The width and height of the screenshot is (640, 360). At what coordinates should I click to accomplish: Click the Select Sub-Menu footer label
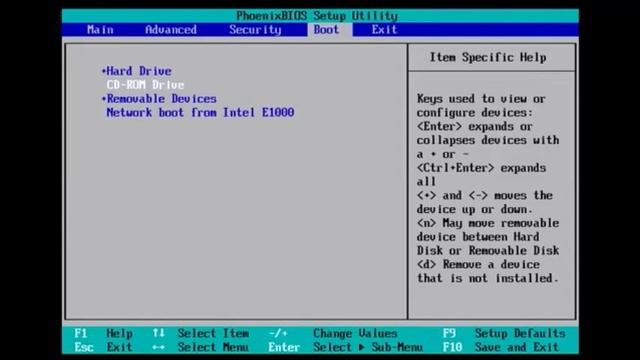tap(368, 347)
